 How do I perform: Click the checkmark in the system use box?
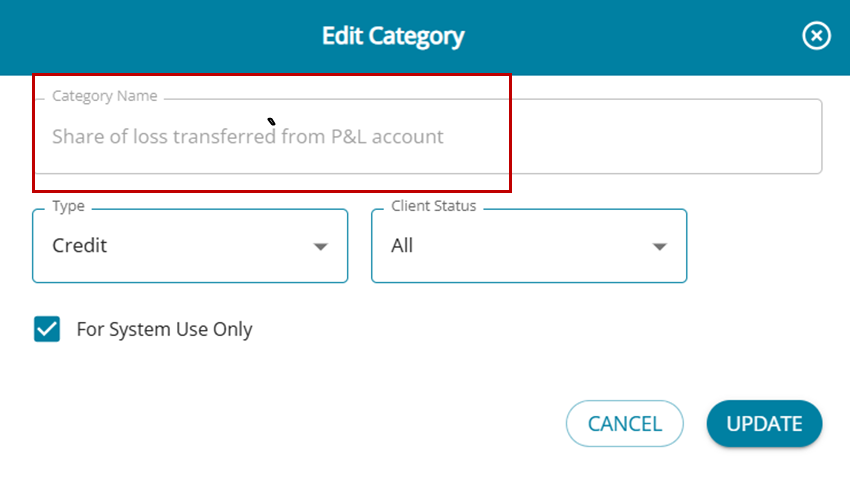point(47,329)
